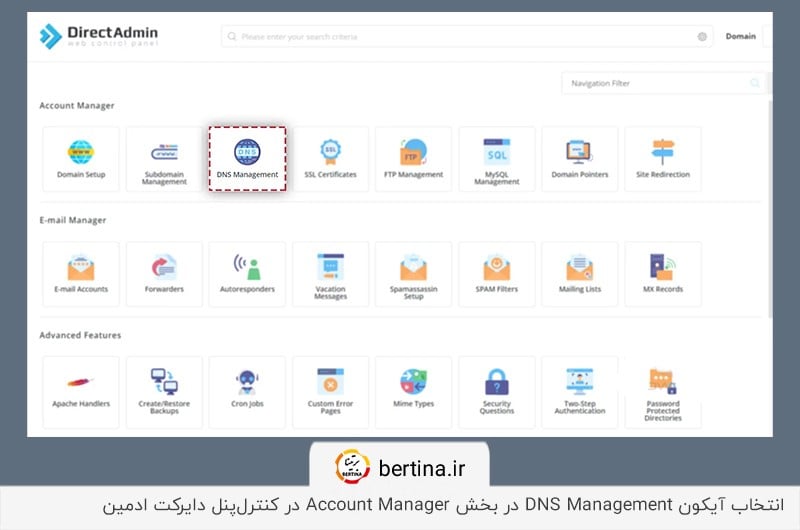Open Create/Restore Backups
Viewport: 800px width, 530px height.
[164, 392]
